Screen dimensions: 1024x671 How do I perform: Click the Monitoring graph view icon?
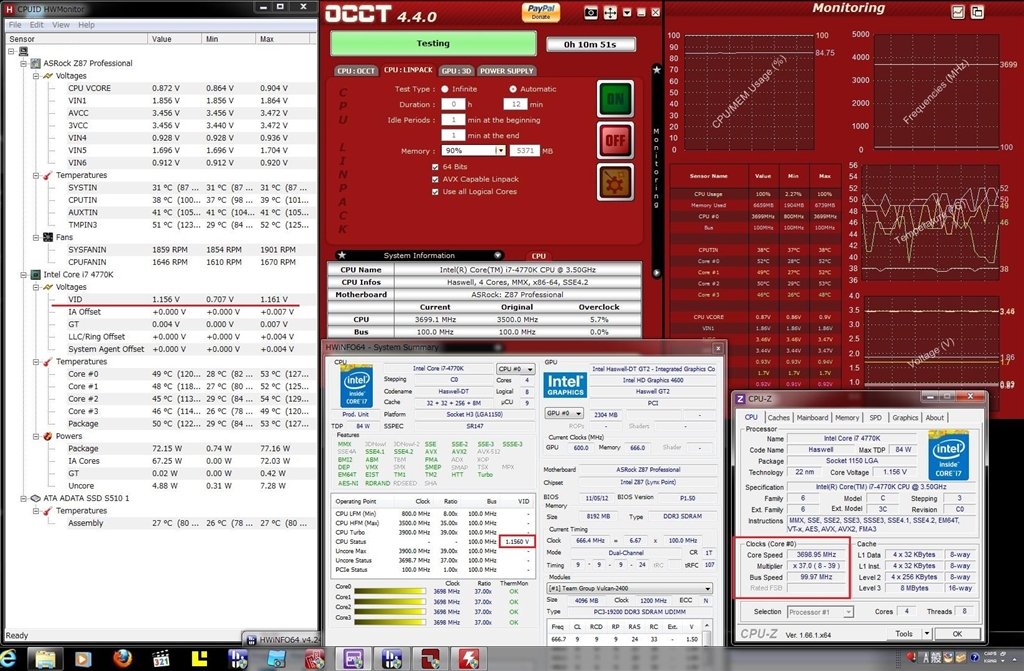pyautogui.click(x=958, y=12)
